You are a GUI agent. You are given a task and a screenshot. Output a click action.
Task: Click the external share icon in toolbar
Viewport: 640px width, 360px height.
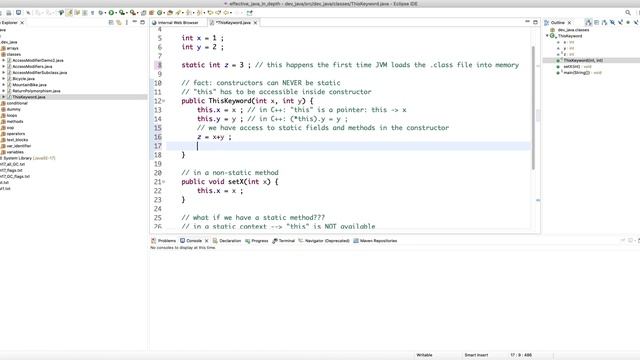coord(249,13)
